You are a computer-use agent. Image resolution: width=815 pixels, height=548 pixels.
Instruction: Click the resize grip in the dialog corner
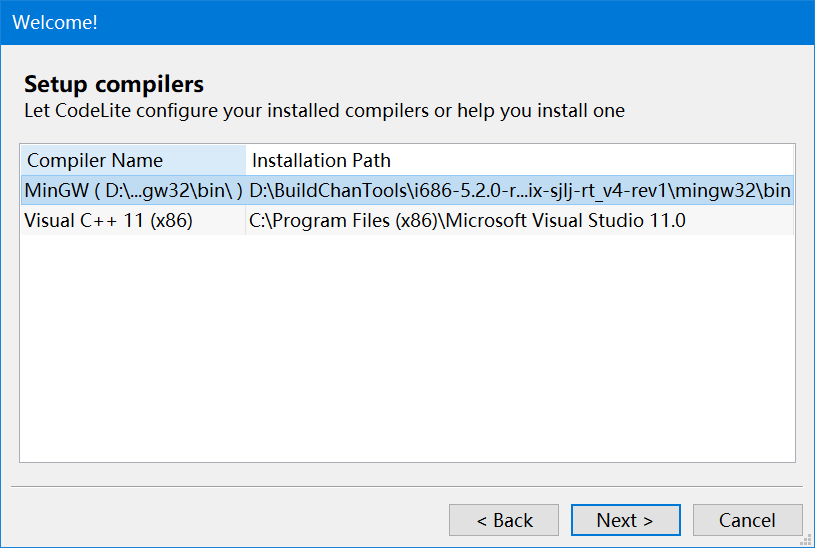pyautogui.click(x=806, y=540)
